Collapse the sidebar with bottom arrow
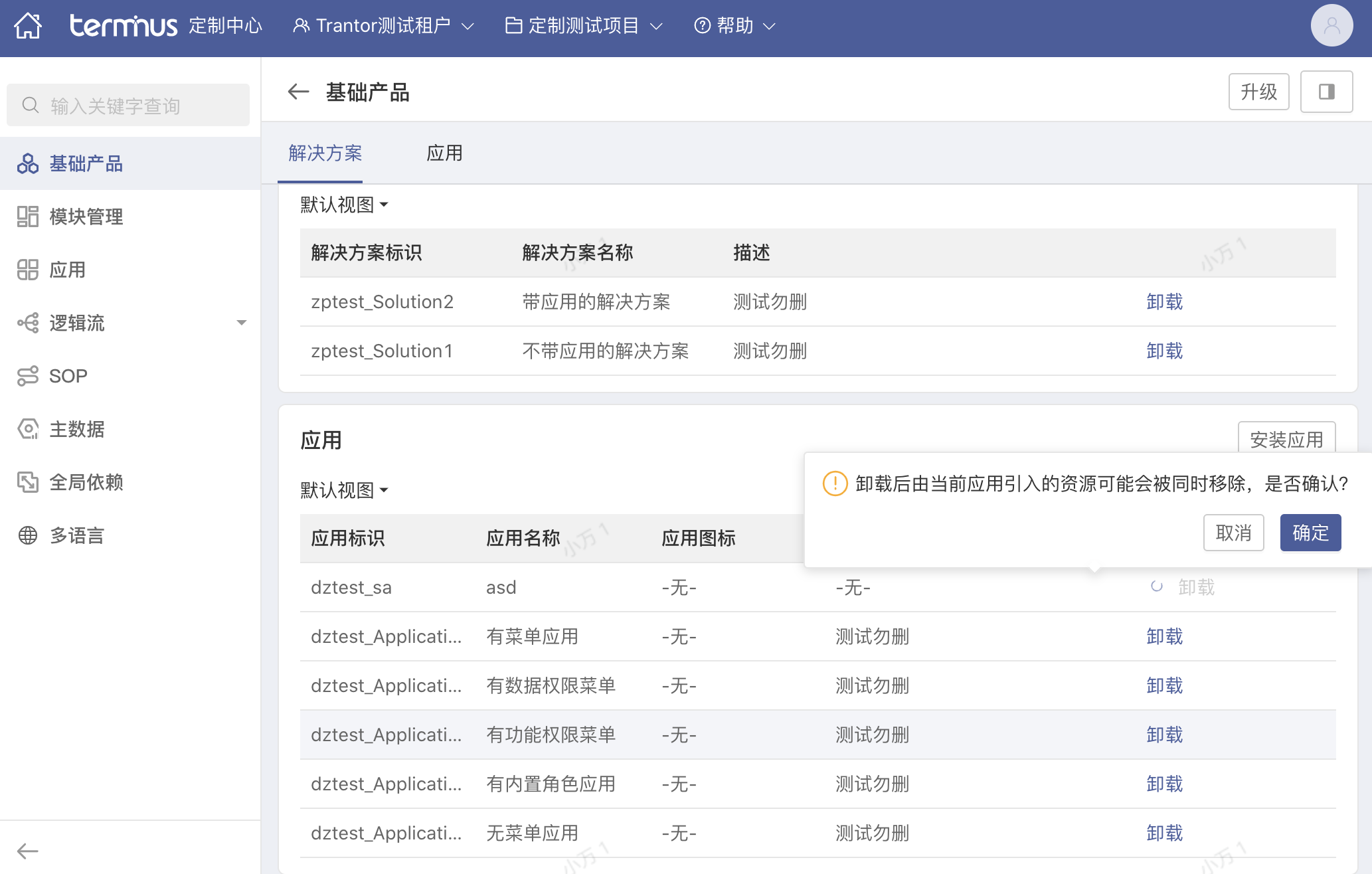Image resolution: width=1372 pixels, height=874 pixels. coord(27,851)
